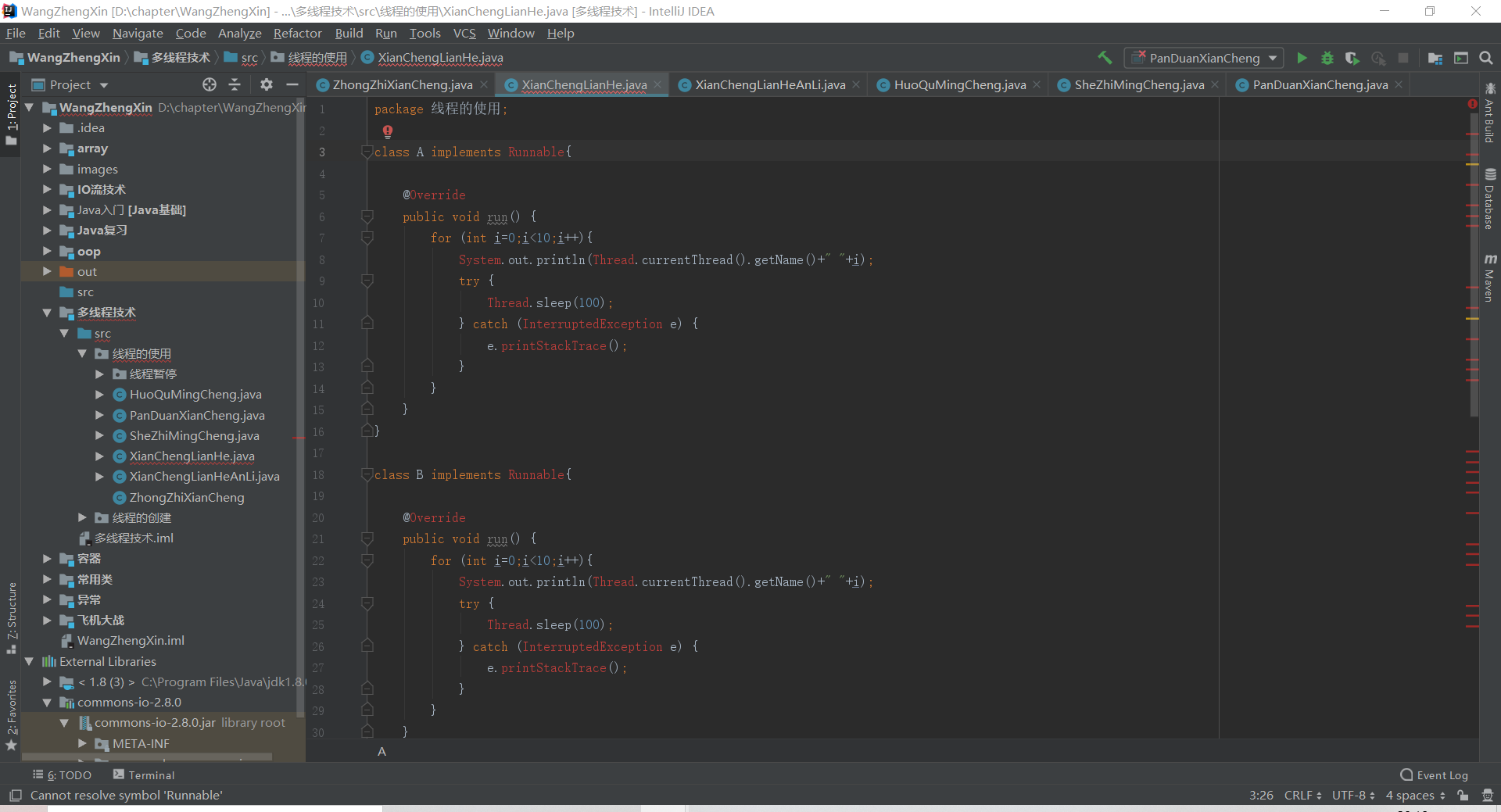The image size is (1501, 812).
Task: Fold class A at line 3
Action: pyautogui.click(x=367, y=152)
